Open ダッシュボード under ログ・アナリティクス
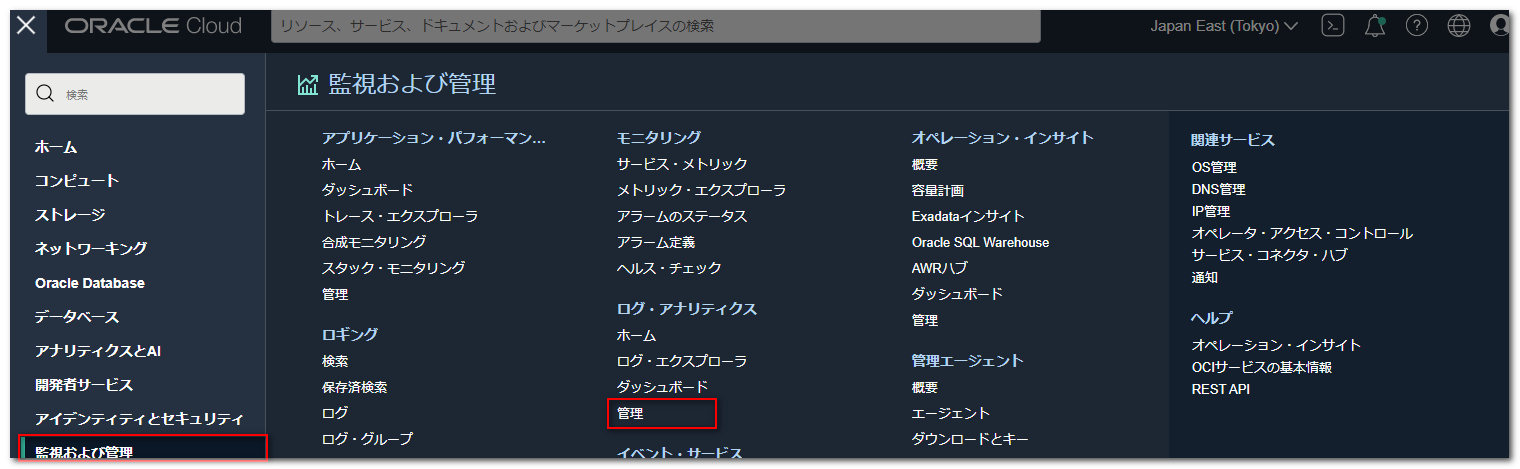Image resolution: width=1520 pixels, height=469 pixels. [662, 387]
